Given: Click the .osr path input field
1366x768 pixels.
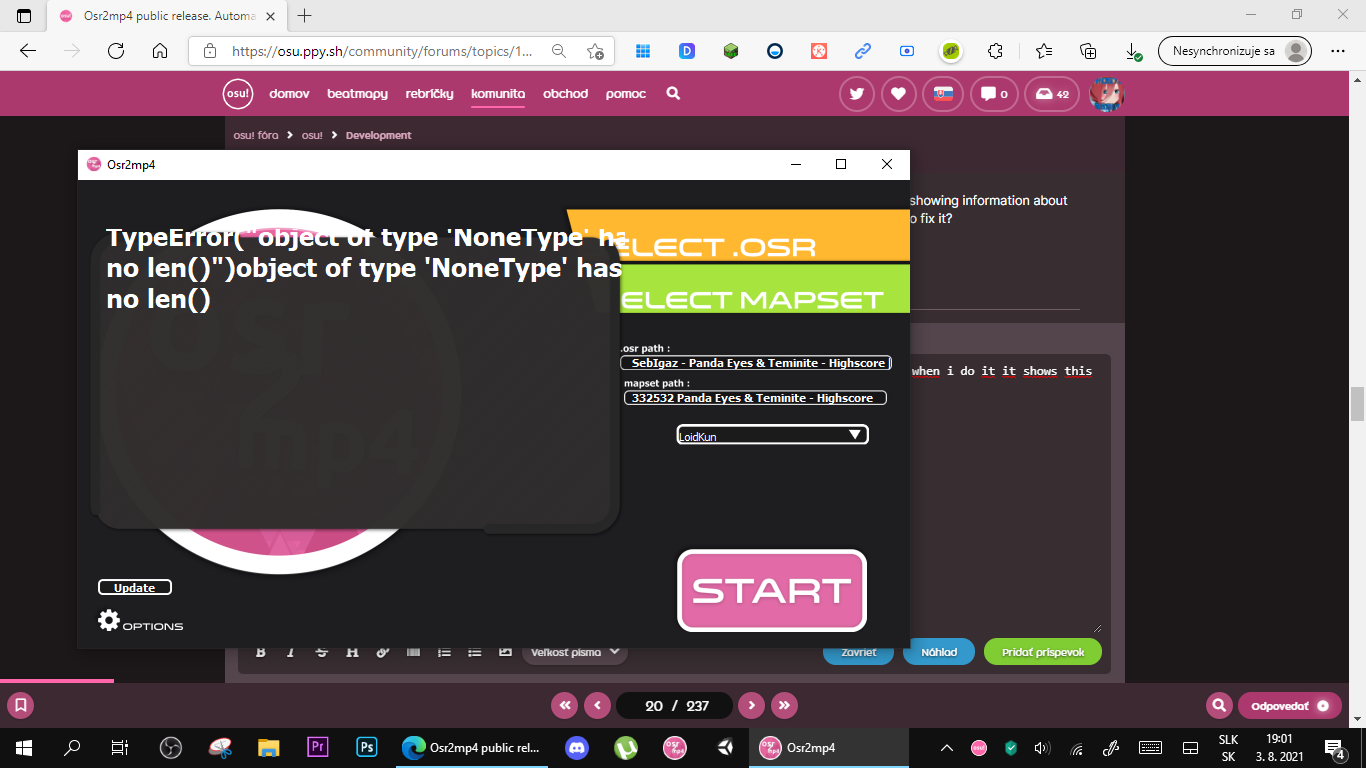Looking at the screenshot, I should point(755,363).
